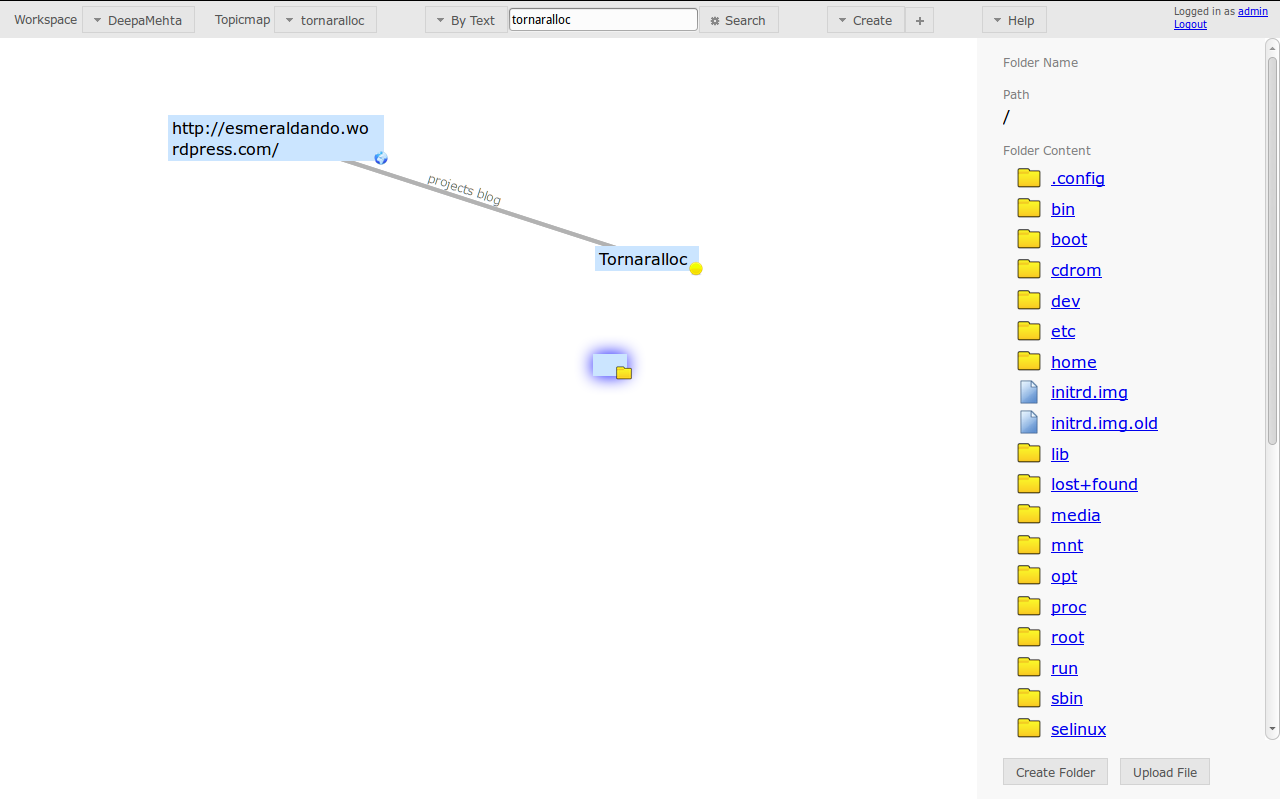Open the home folder link
The width and height of the screenshot is (1280, 800).
pyautogui.click(x=1074, y=362)
